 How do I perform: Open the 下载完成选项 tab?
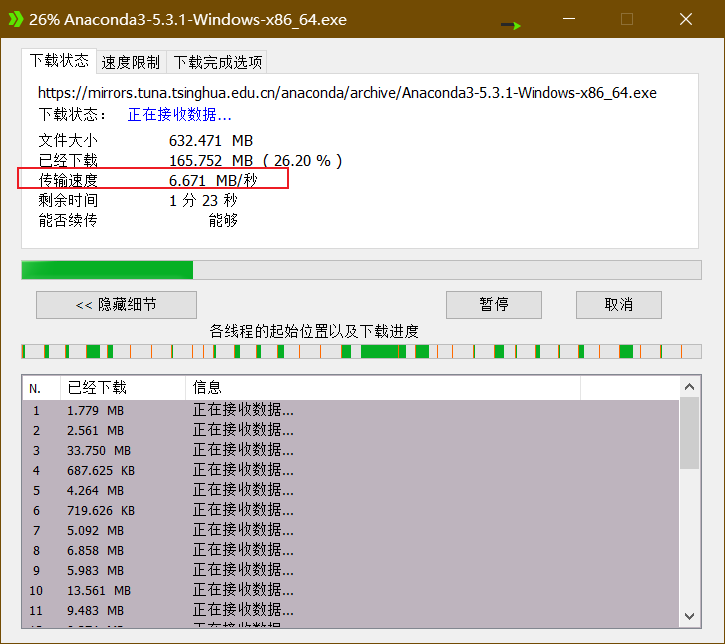click(x=217, y=62)
